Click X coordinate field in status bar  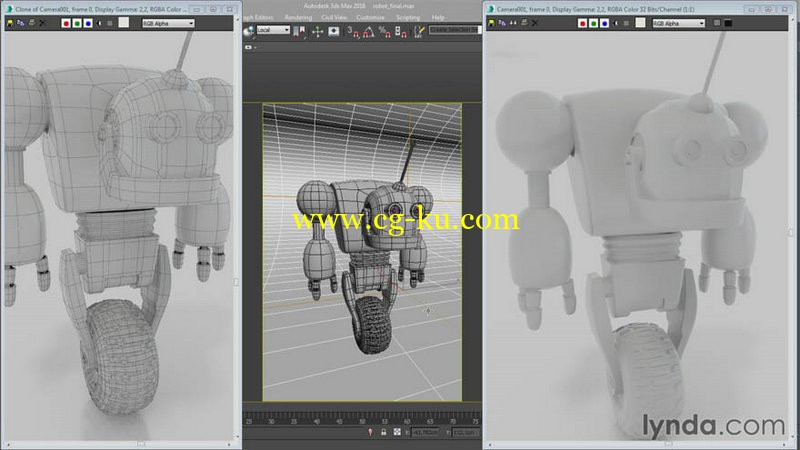pyautogui.click(x=425, y=433)
